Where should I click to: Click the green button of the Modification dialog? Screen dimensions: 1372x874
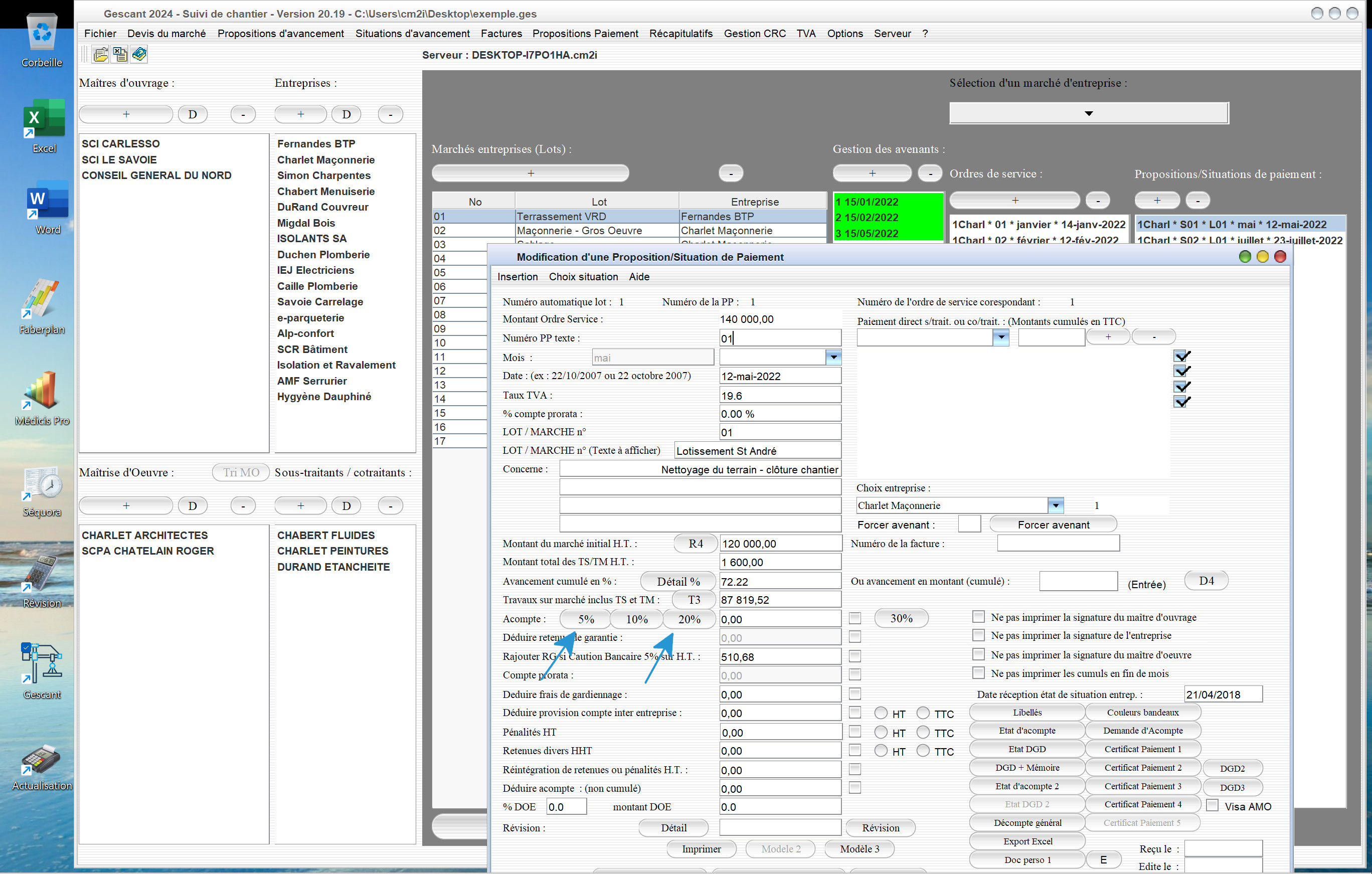[1245, 257]
